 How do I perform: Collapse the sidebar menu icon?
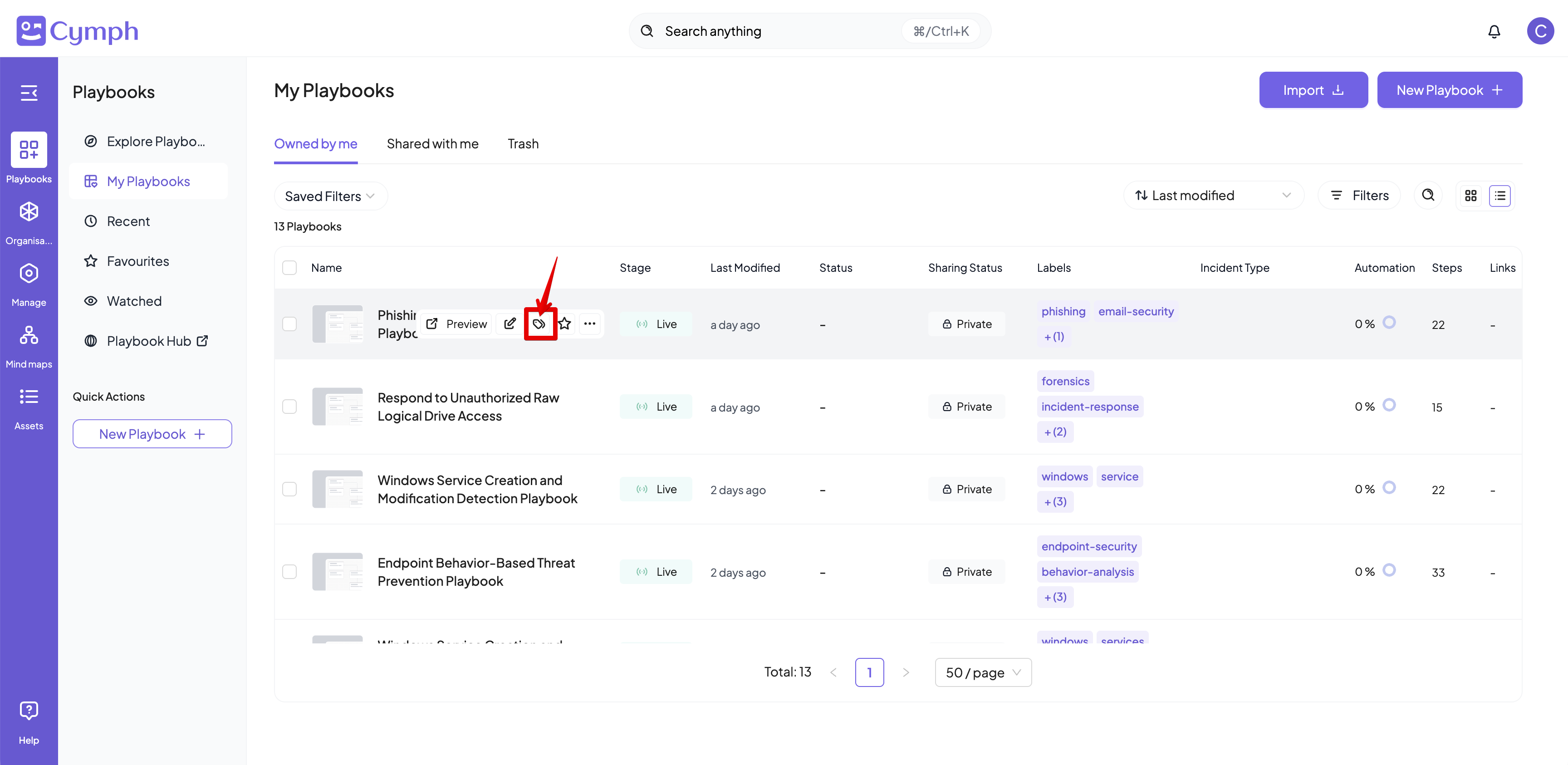(29, 93)
